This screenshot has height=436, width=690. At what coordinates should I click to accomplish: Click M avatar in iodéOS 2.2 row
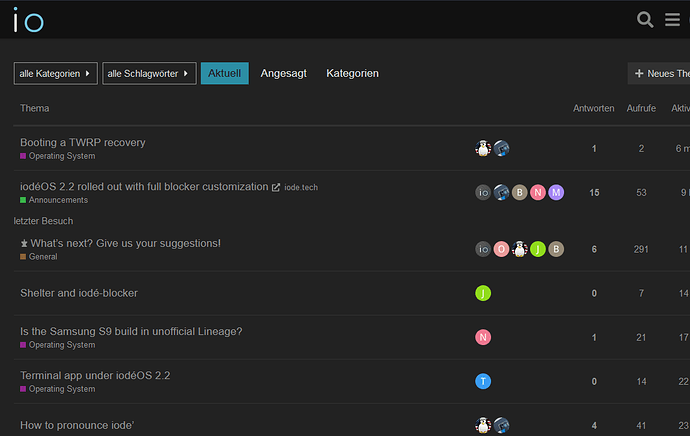[x=556, y=192]
